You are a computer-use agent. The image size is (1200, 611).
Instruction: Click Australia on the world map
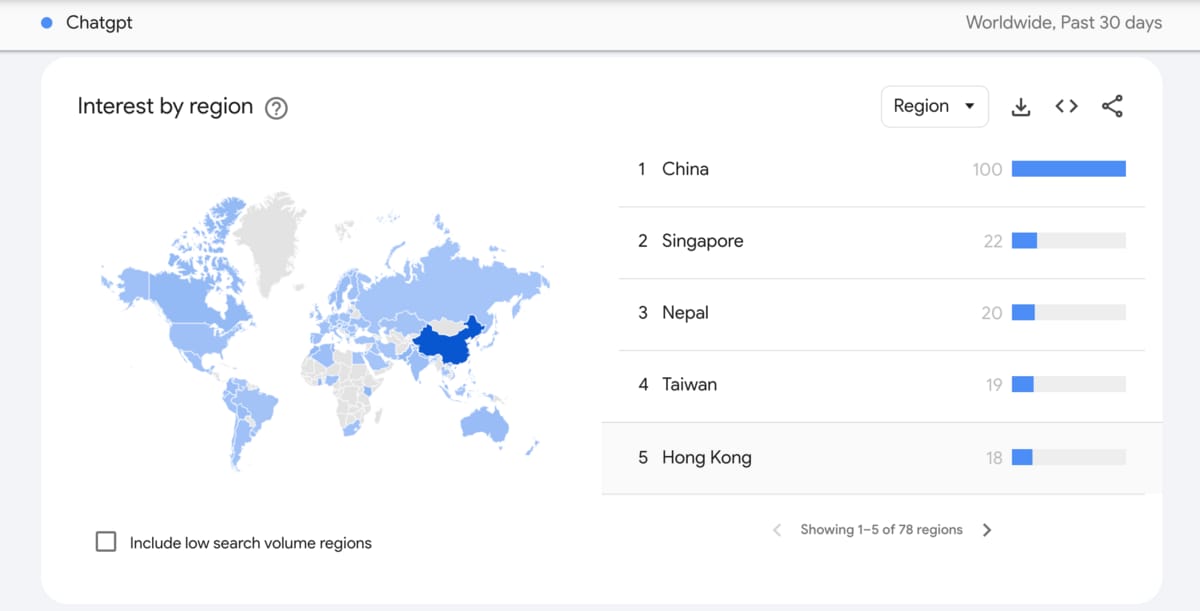click(483, 423)
